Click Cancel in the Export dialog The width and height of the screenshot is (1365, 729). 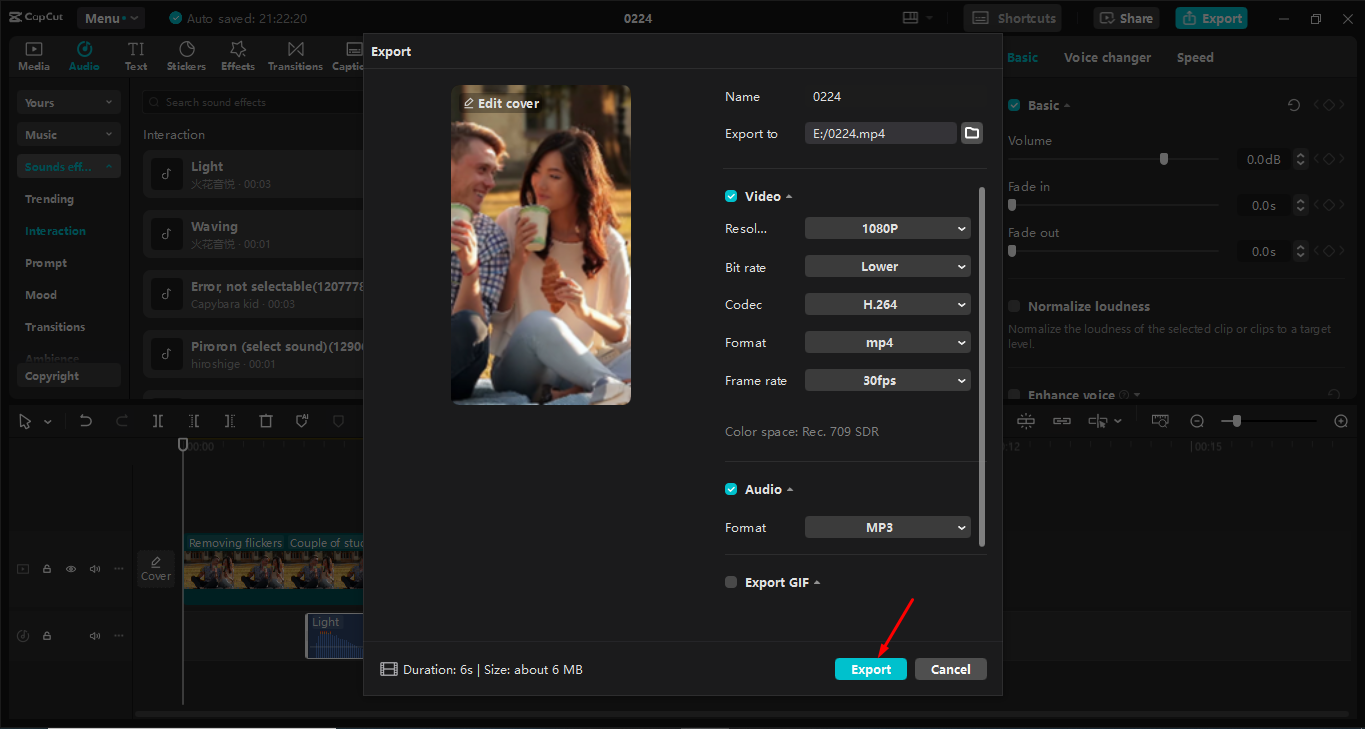[x=951, y=669]
